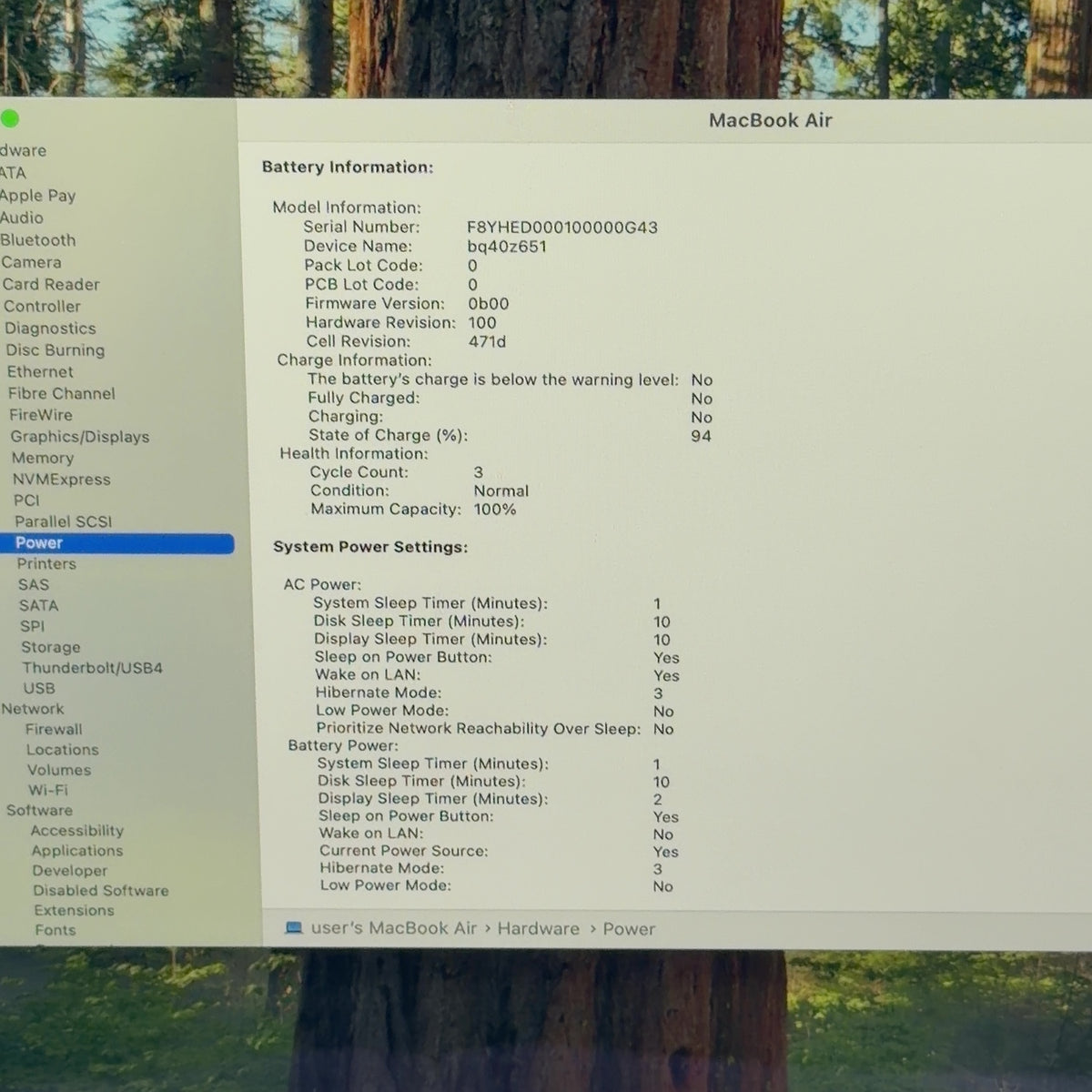
Task: Select Developer under Software
Action: (x=70, y=871)
